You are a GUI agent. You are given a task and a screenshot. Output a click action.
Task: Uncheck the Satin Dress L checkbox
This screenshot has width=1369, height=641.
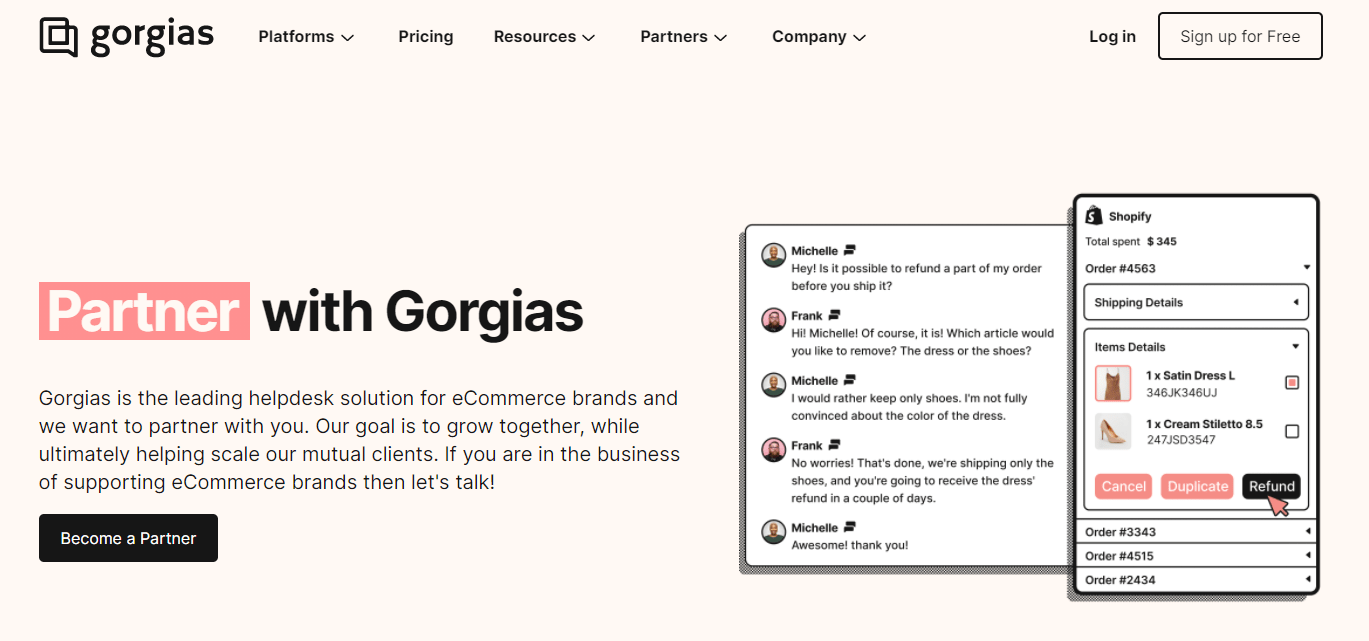[x=1292, y=382]
